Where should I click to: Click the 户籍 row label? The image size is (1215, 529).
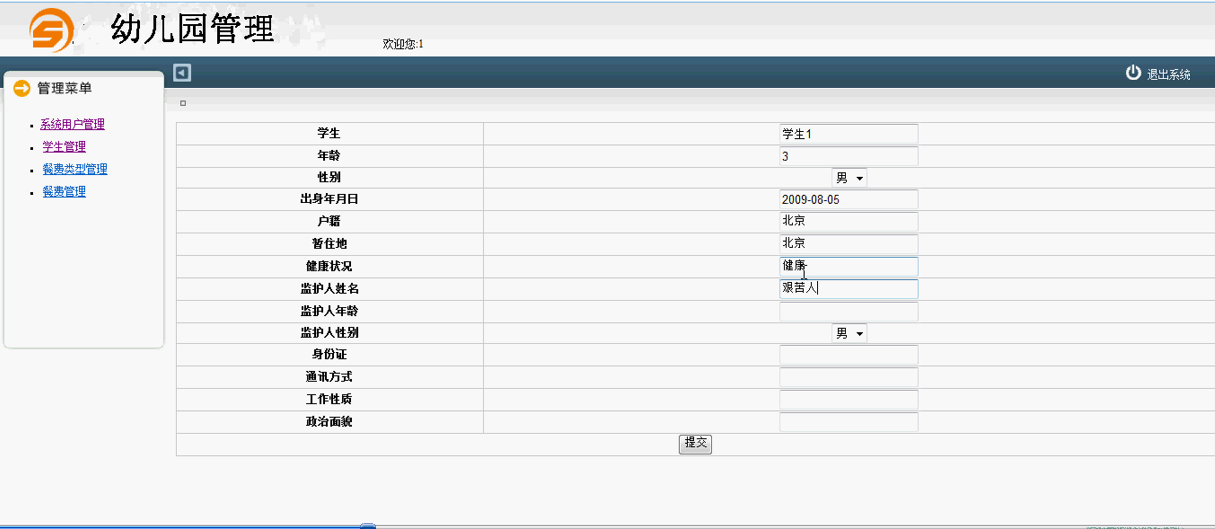click(329, 222)
